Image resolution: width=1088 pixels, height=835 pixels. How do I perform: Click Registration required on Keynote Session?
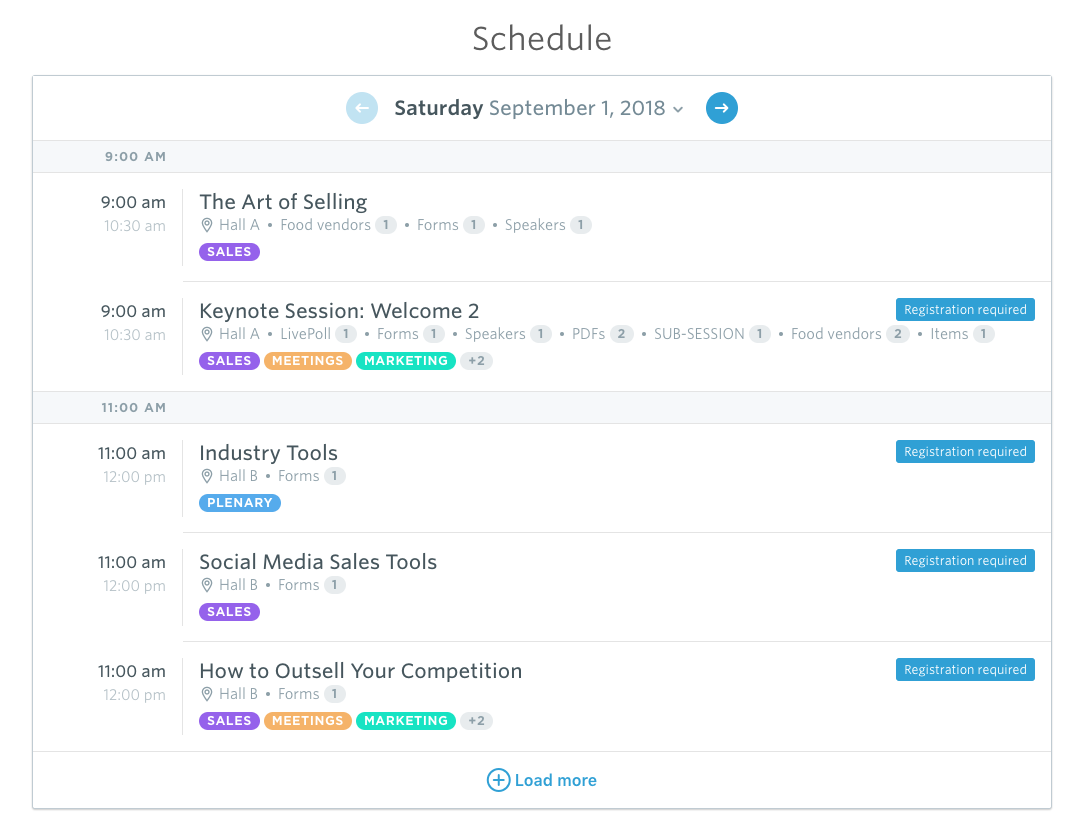point(965,310)
